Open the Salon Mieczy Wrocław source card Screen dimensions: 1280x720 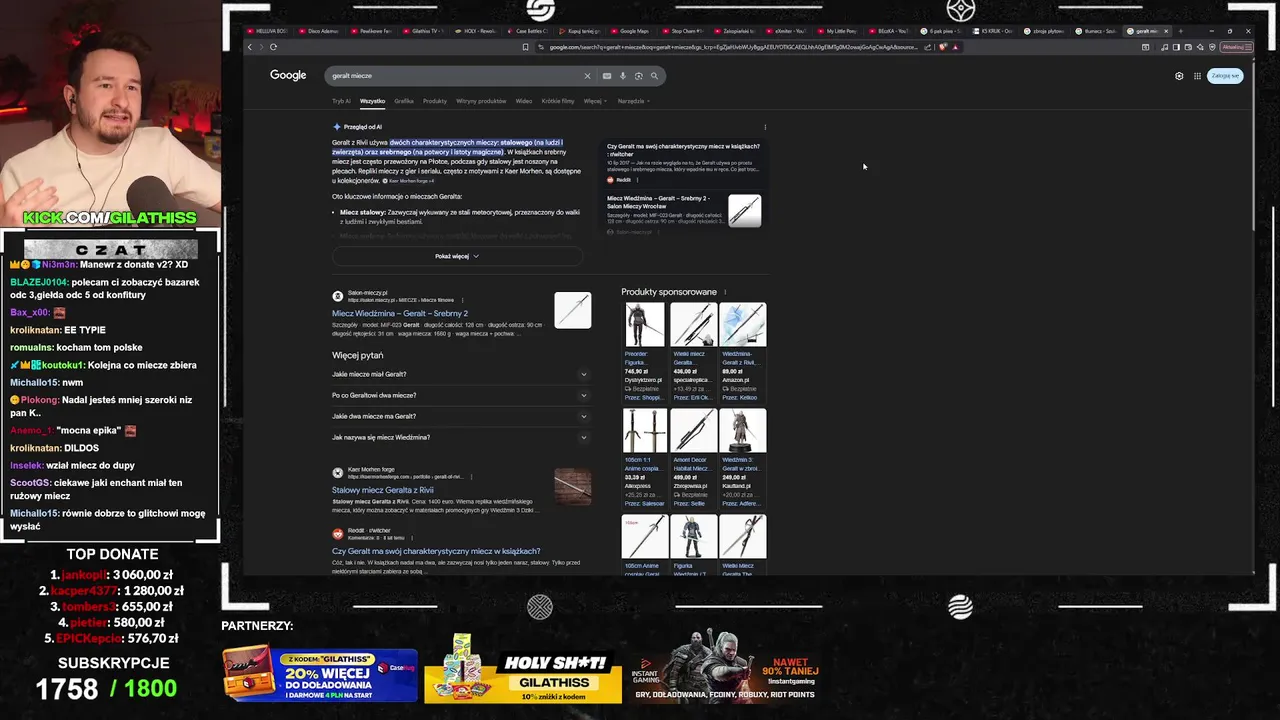click(684, 213)
